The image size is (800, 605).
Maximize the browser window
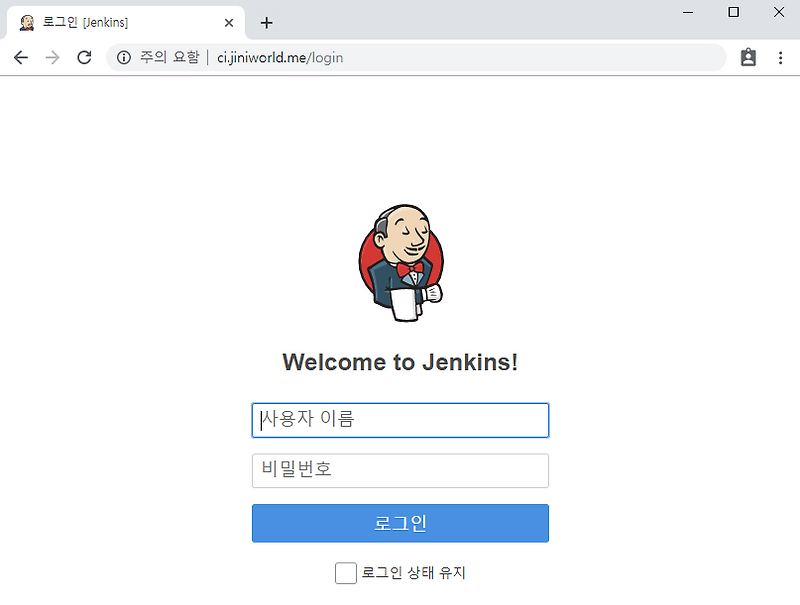(733, 12)
